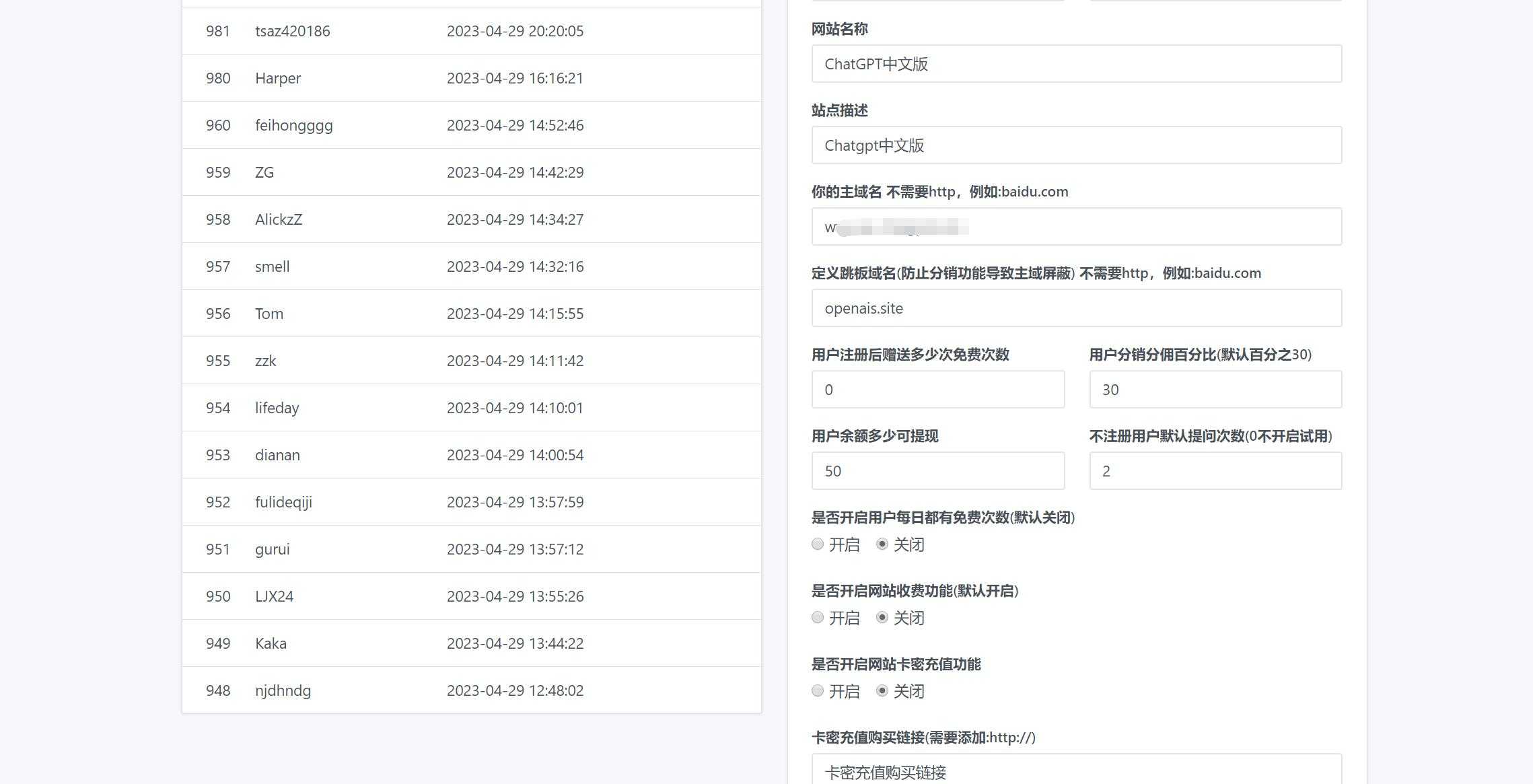
Task: Select 关闭 for 卡密充值功能
Action: click(882, 690)
